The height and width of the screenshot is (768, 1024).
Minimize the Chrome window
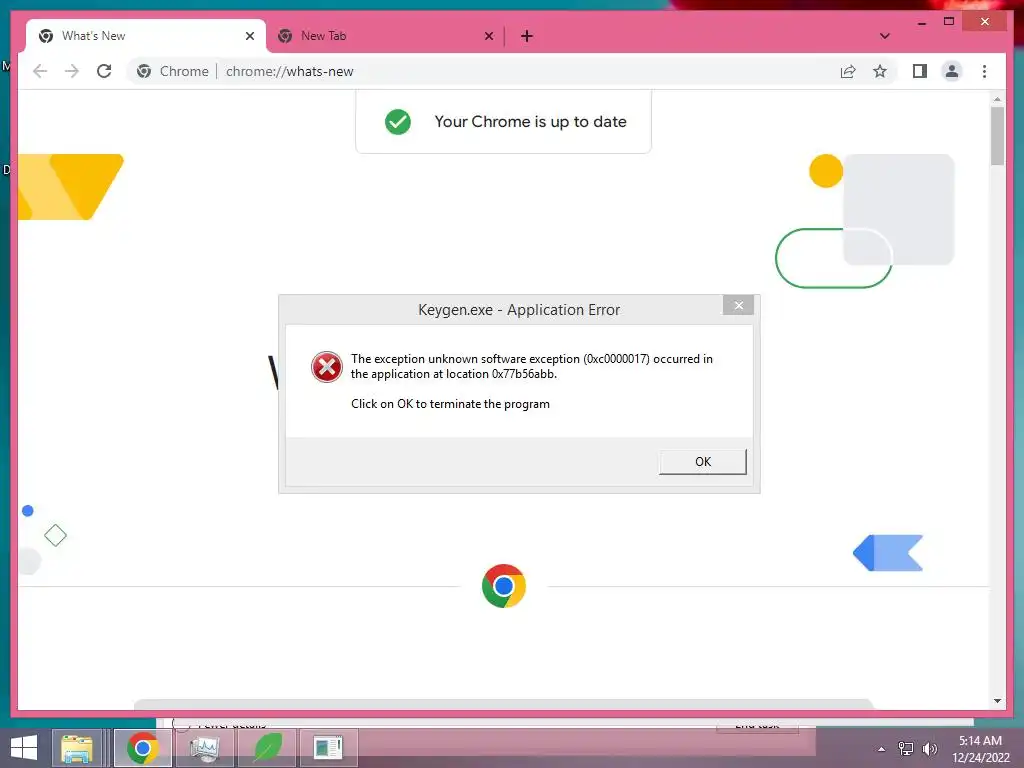921,23
